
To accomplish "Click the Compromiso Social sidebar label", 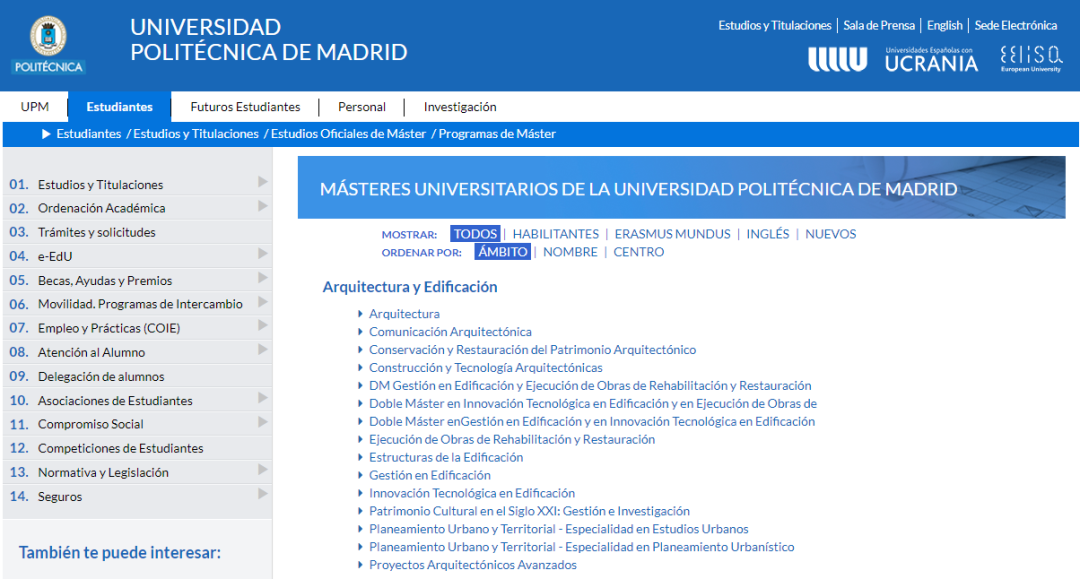I will tap(91, 424).
